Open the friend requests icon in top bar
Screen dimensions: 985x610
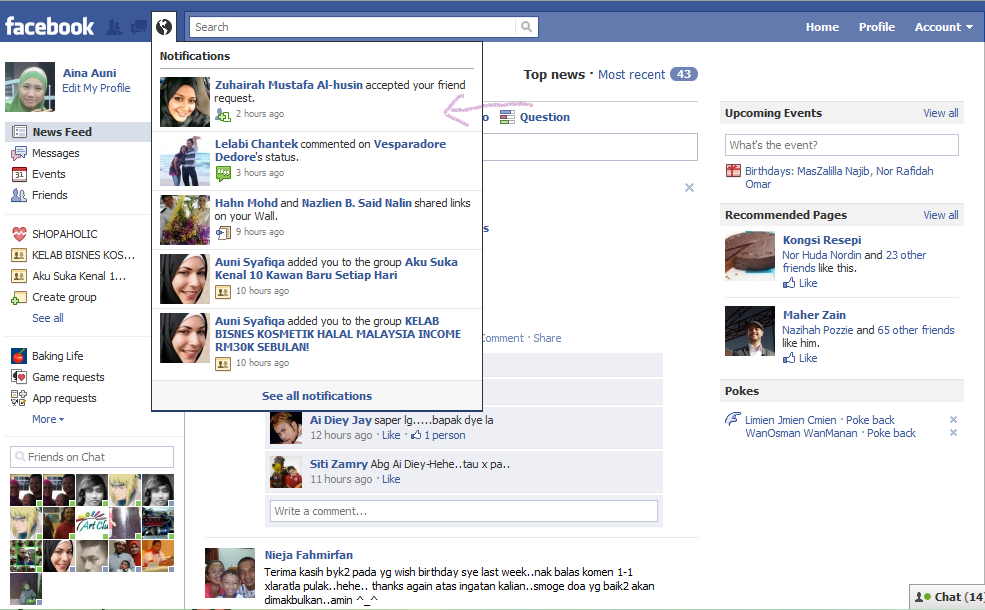[114, 27]
